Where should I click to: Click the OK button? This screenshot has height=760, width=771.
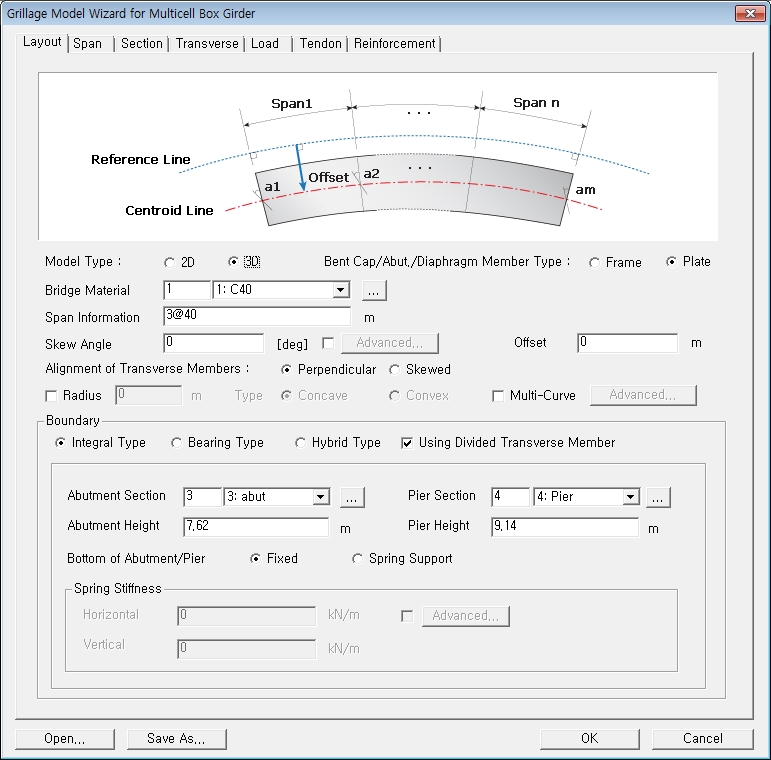pyautogui.click(x=590, y=739)
